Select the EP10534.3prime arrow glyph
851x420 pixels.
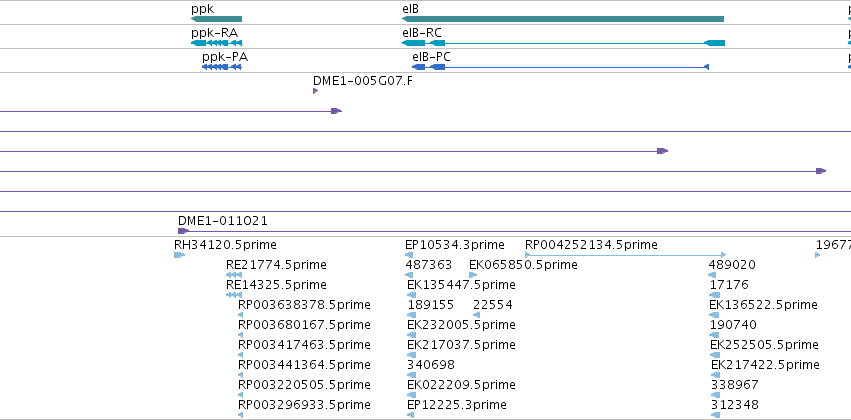(409, 255)
